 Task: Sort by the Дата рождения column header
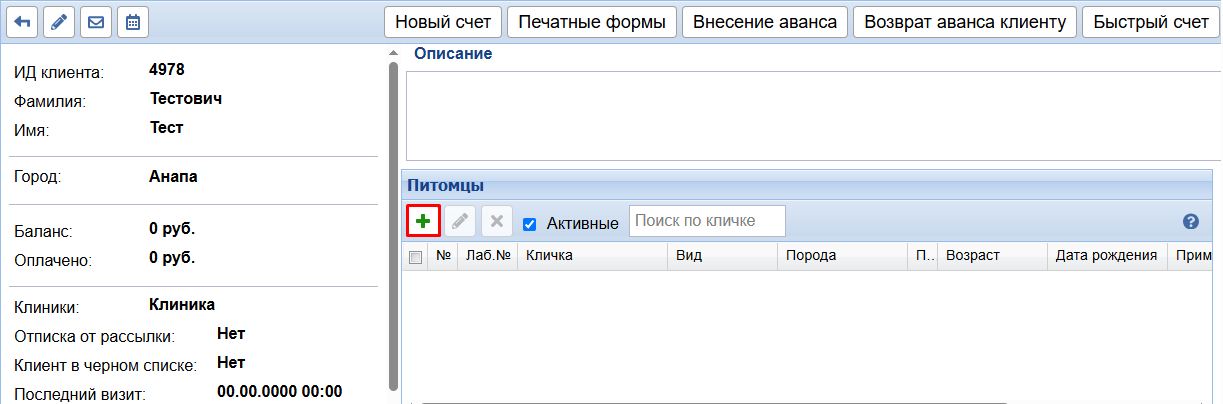coord(1106,256)
